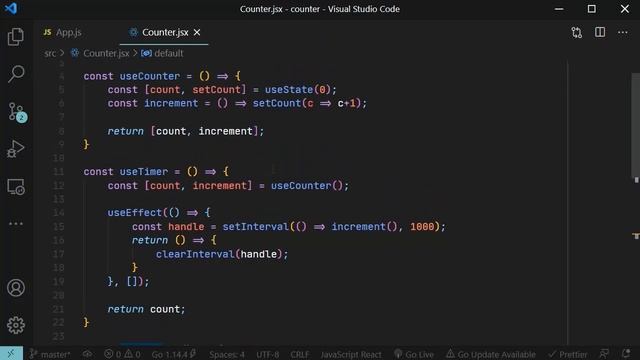Click line number 21 in gutter

click(58, 309)
